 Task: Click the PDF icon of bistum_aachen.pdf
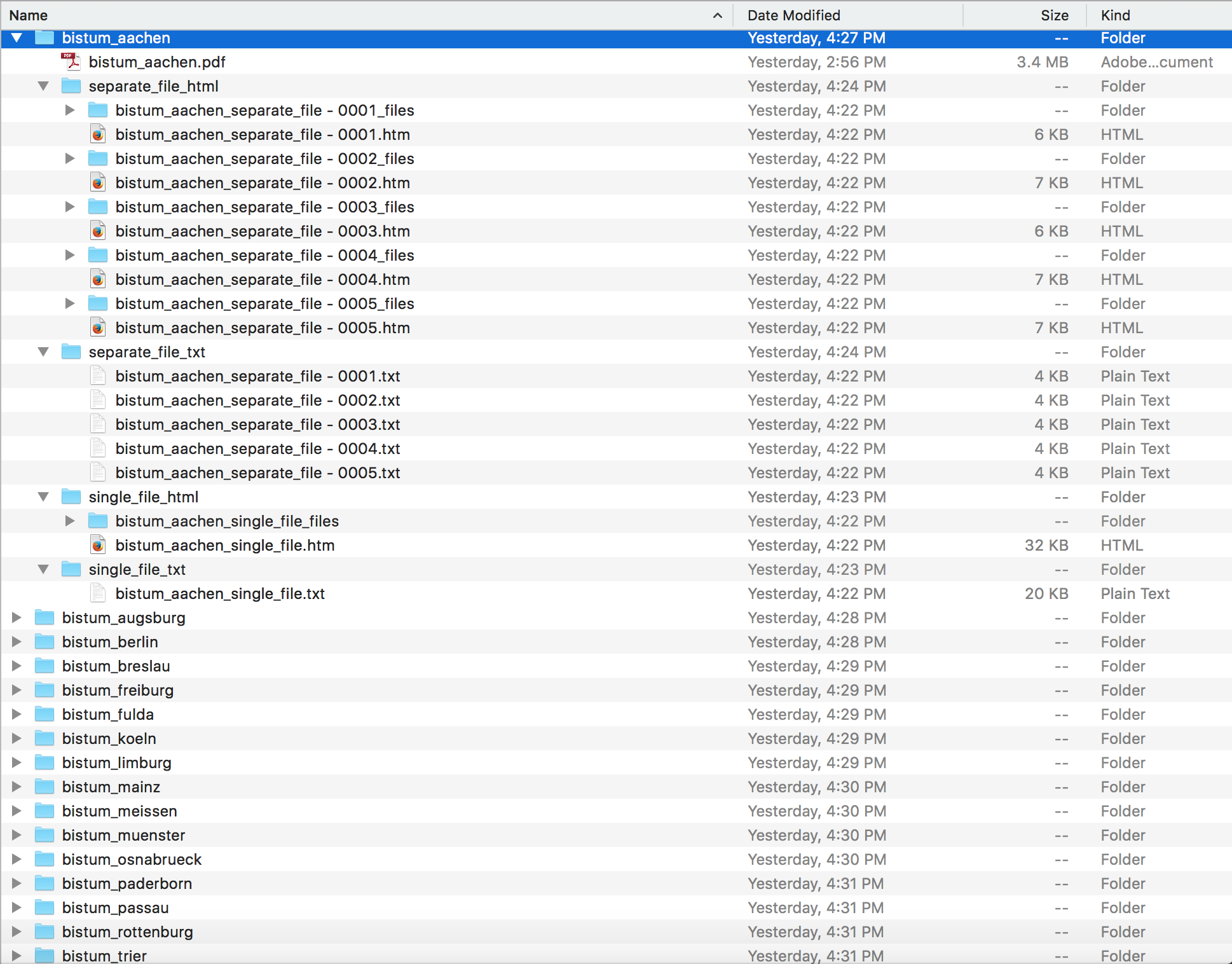tap(71, 62)
